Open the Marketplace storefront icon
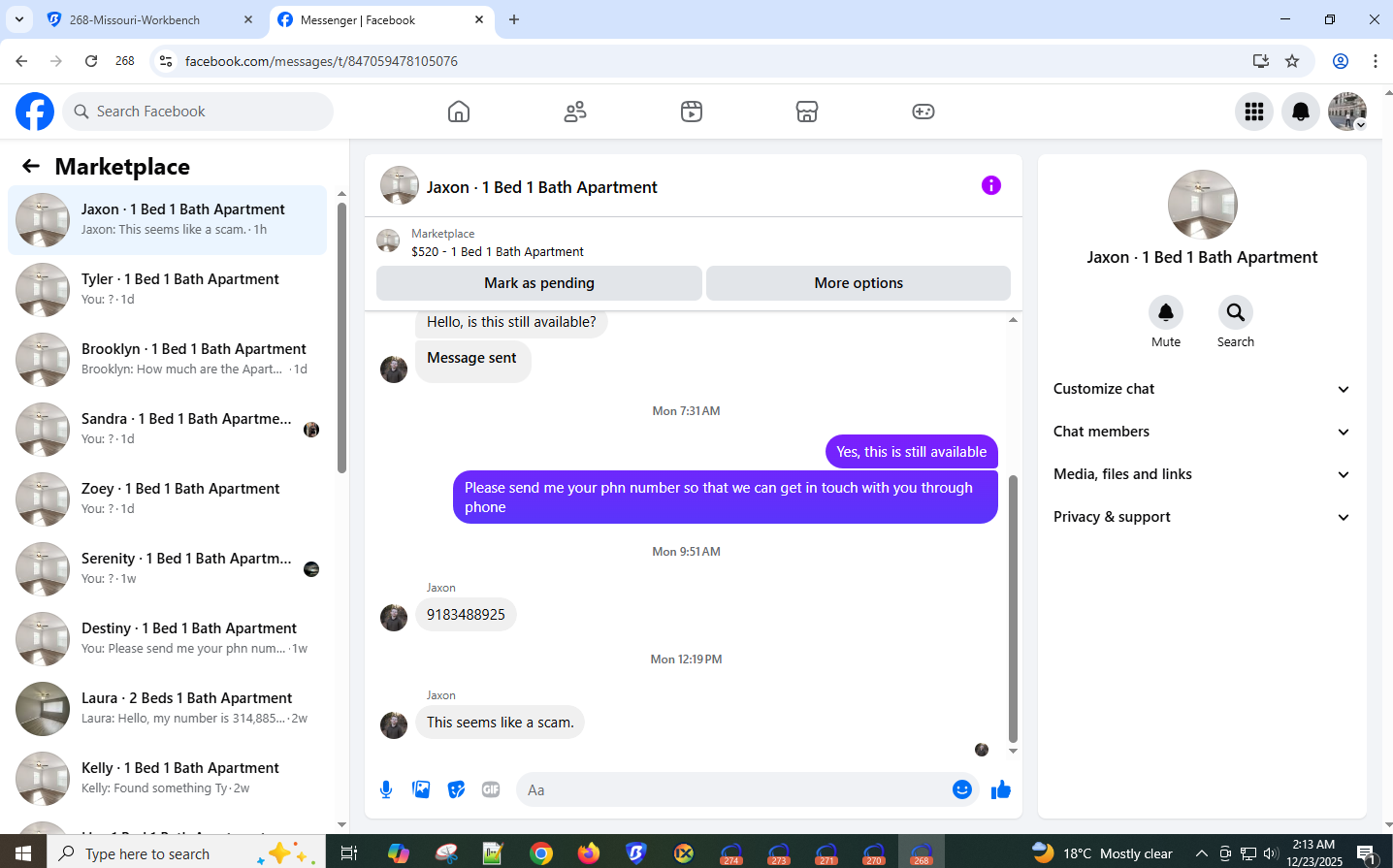This screenshot has width=1393, height=868. coord(807,112)
